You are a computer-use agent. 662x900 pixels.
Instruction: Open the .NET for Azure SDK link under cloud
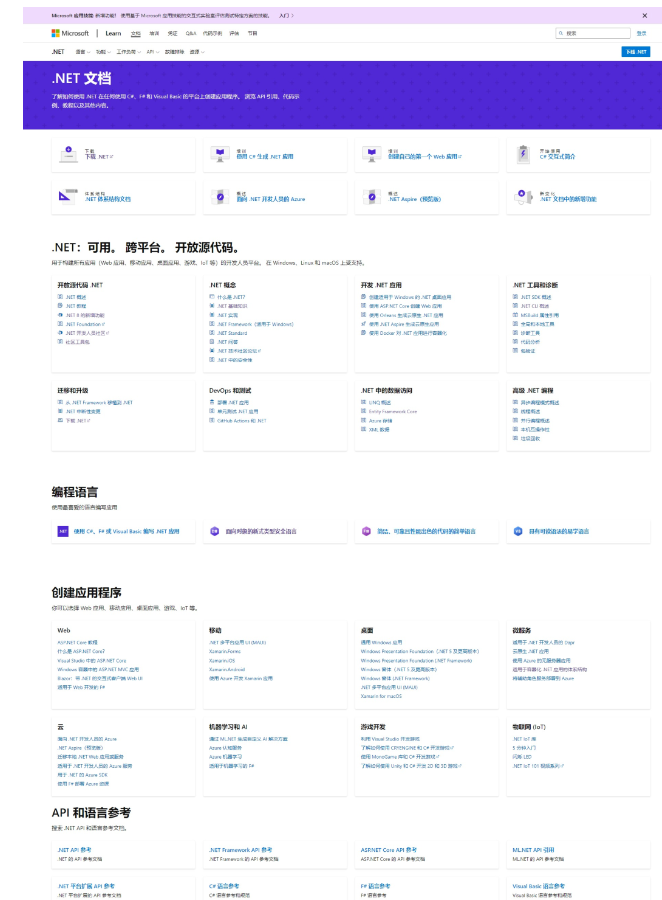82,775
